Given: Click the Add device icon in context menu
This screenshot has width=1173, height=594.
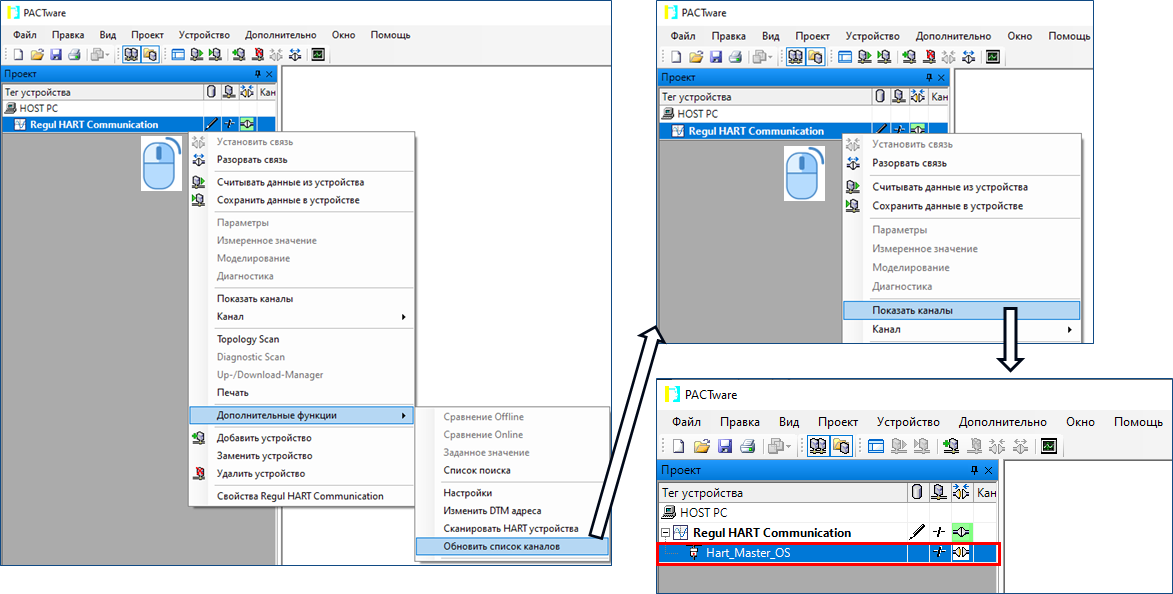Looking at the screenshot, I should point(198,438).
